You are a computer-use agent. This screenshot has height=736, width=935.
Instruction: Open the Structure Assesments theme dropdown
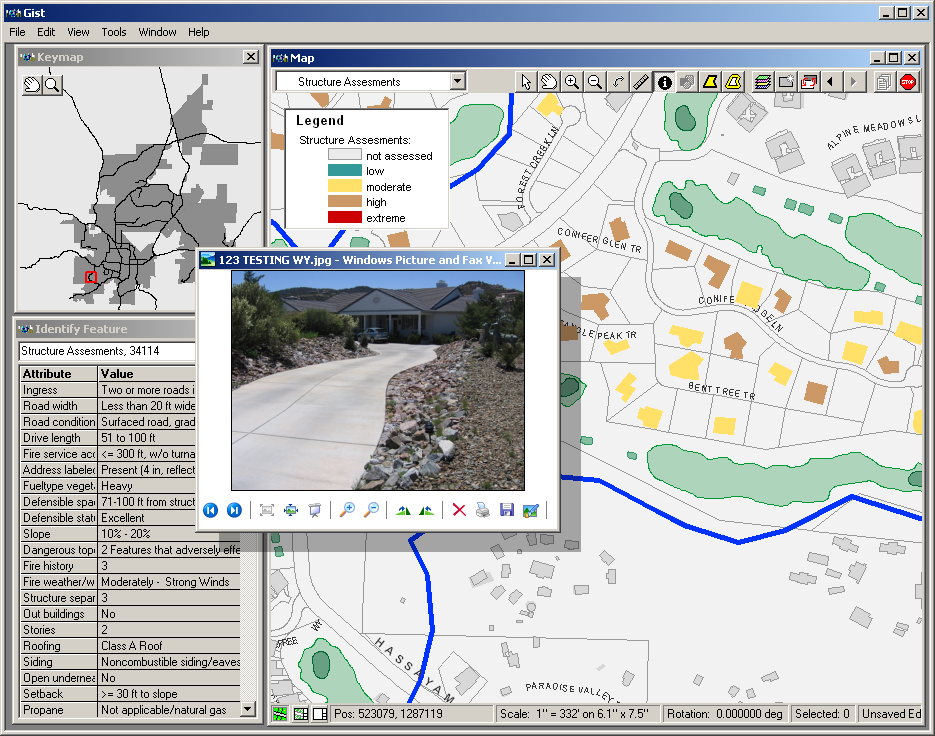458,81
